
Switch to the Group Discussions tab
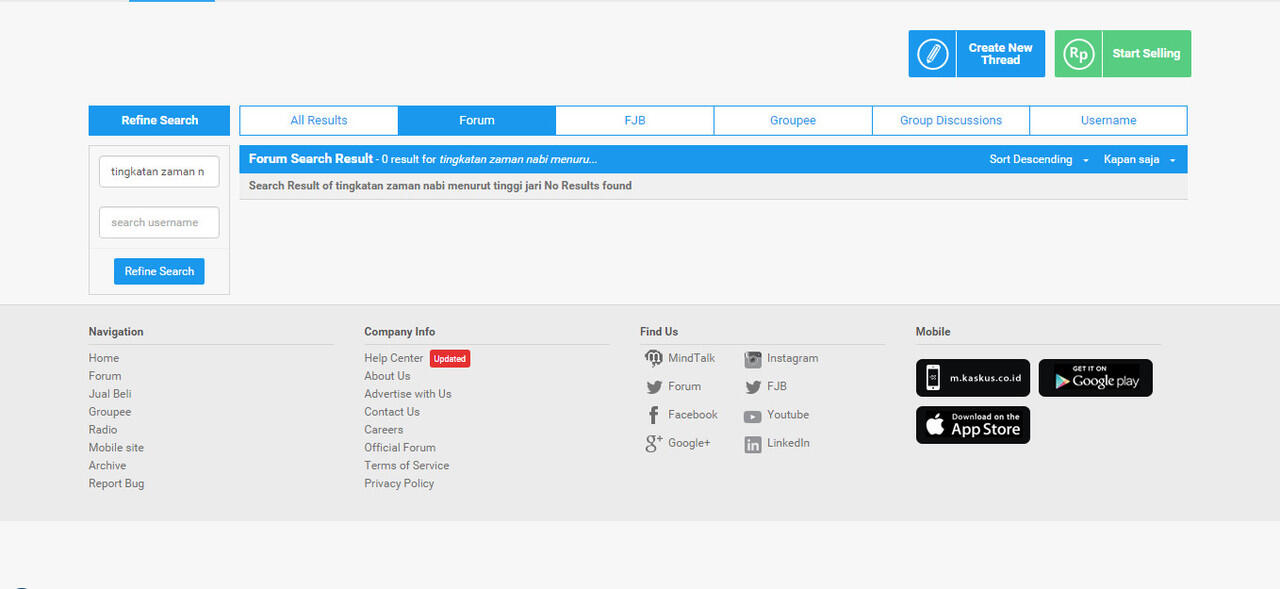coord(951,120)
